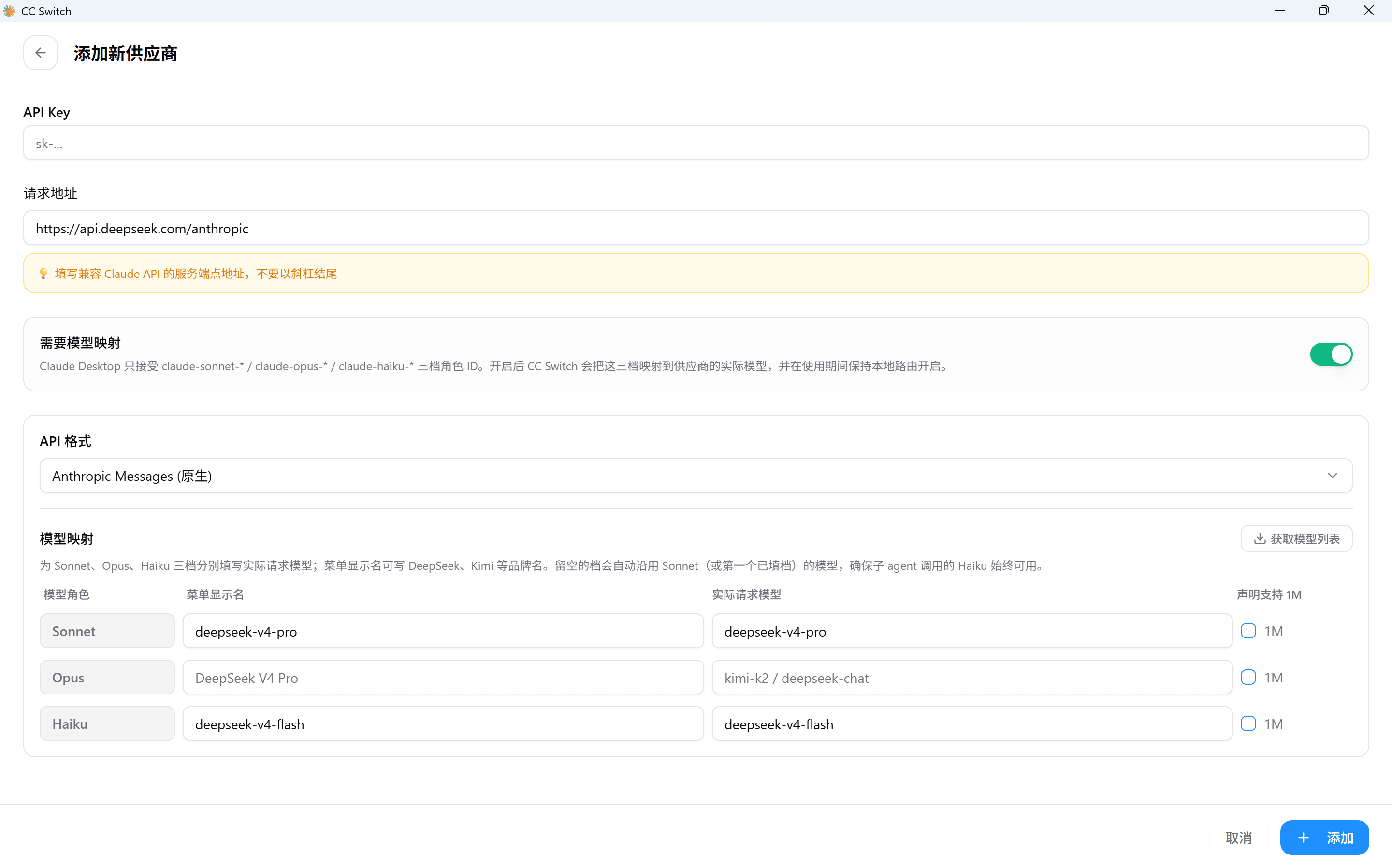Click the CC Switch app icon in title bar
The width and height of the screenshot is (1392, 868).
coord(9,11)
